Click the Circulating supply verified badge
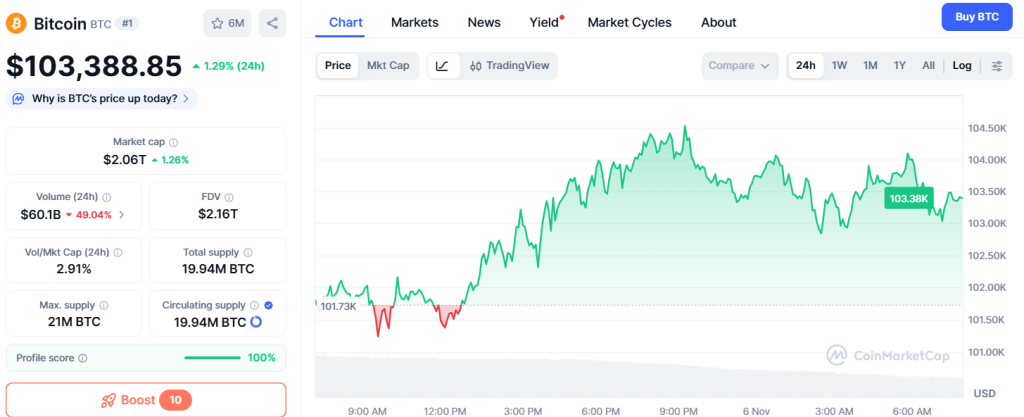The width and height of the screenshot is (1024, 417). tap(268, 305)
